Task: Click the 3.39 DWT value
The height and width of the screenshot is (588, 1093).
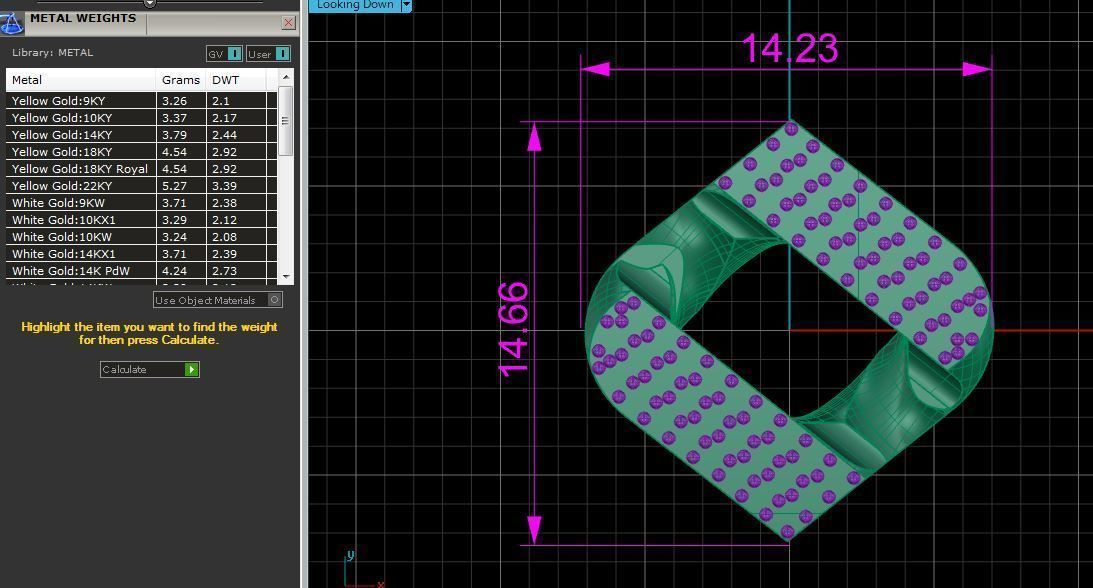Action: (x=224, y=186)
